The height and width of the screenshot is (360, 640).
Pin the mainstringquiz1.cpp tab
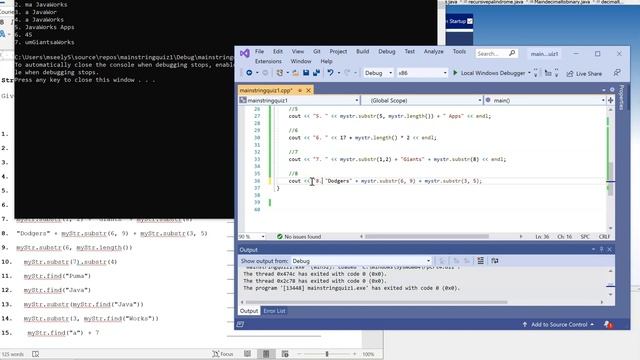point(300,90)
